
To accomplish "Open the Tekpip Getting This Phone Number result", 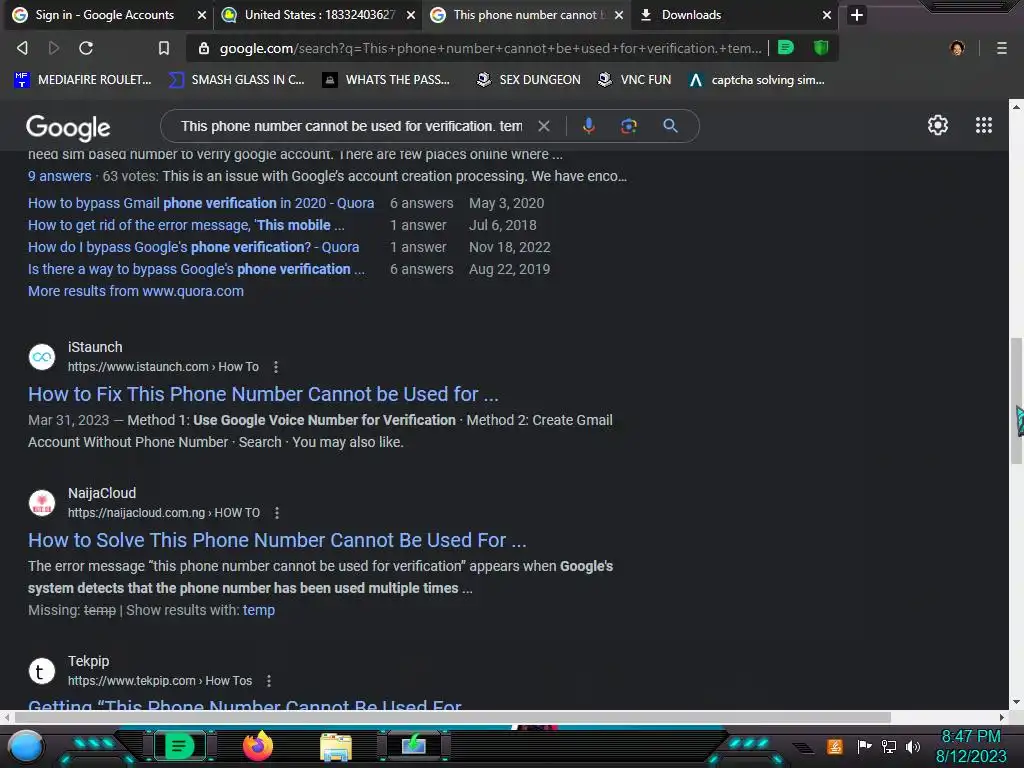I will click(x=245, y=704).
